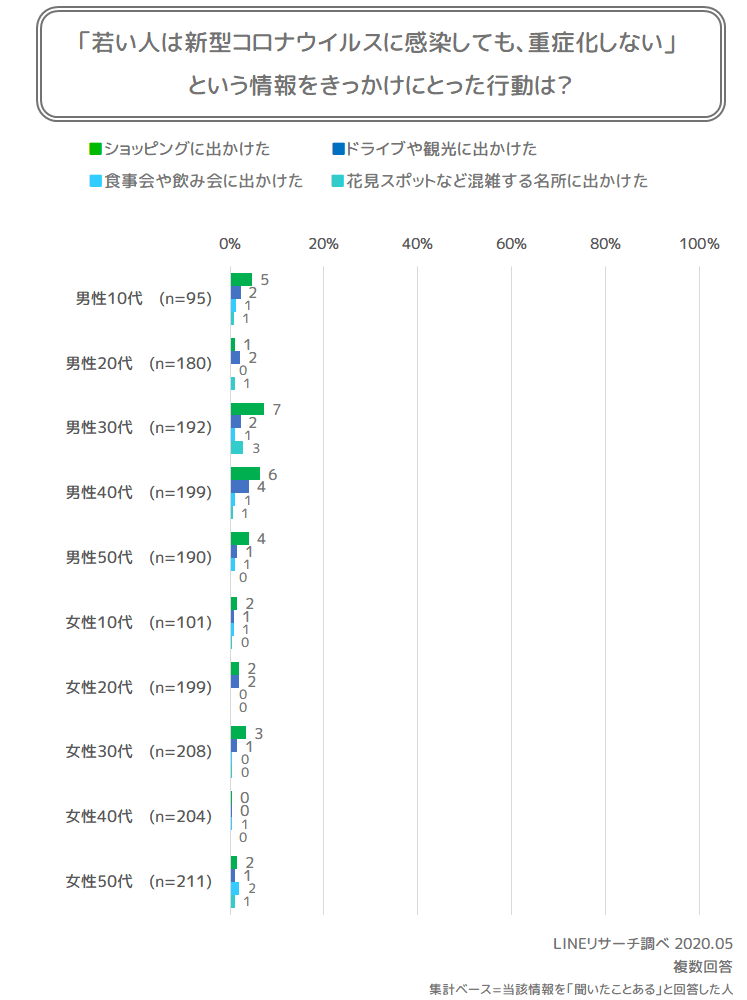The width and height of the screenshot is (747, 1000).
Task: Select the 女性40代 (n=204) row label
Action: [138, 816]
